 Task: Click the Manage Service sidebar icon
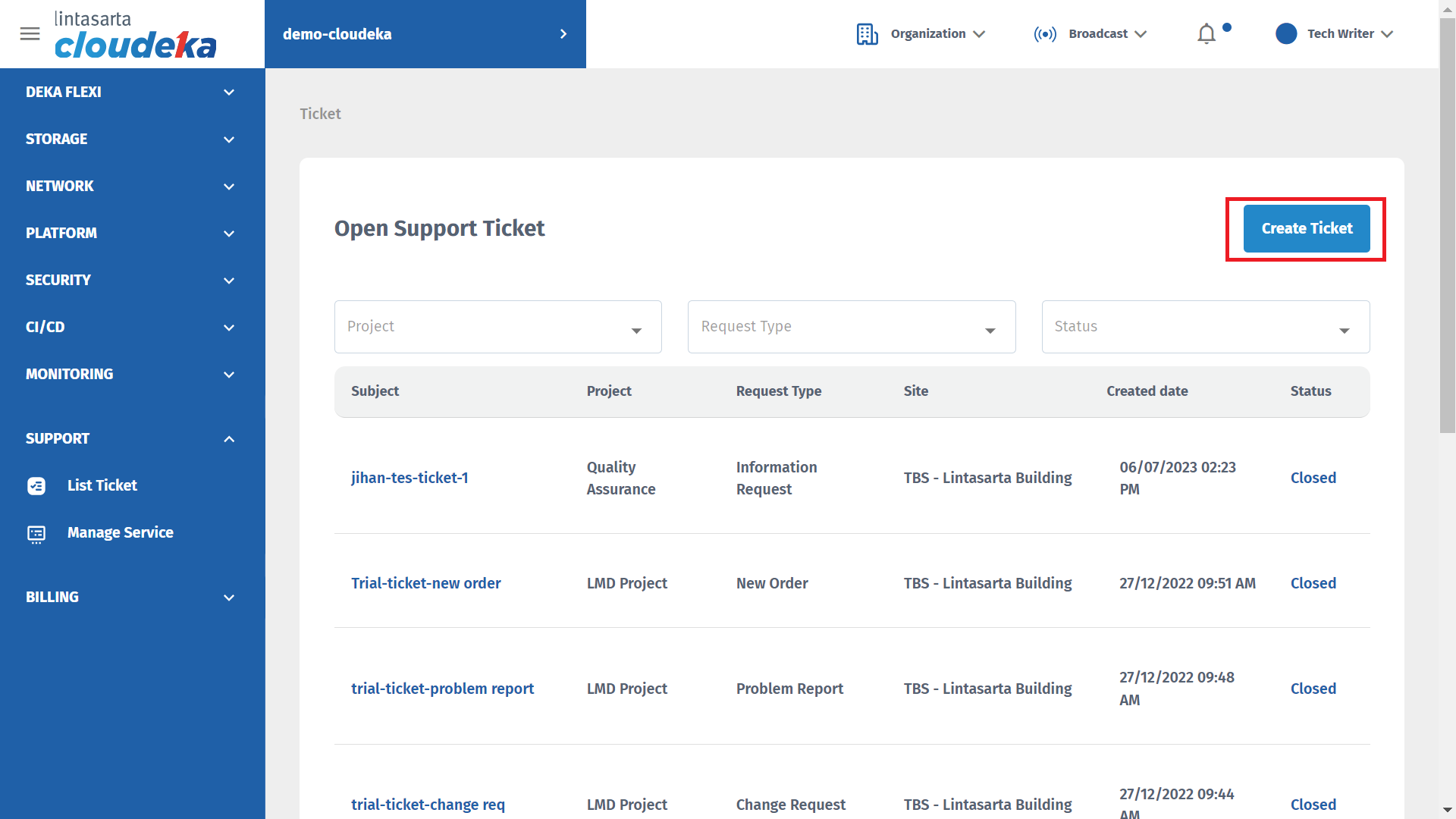36,534
